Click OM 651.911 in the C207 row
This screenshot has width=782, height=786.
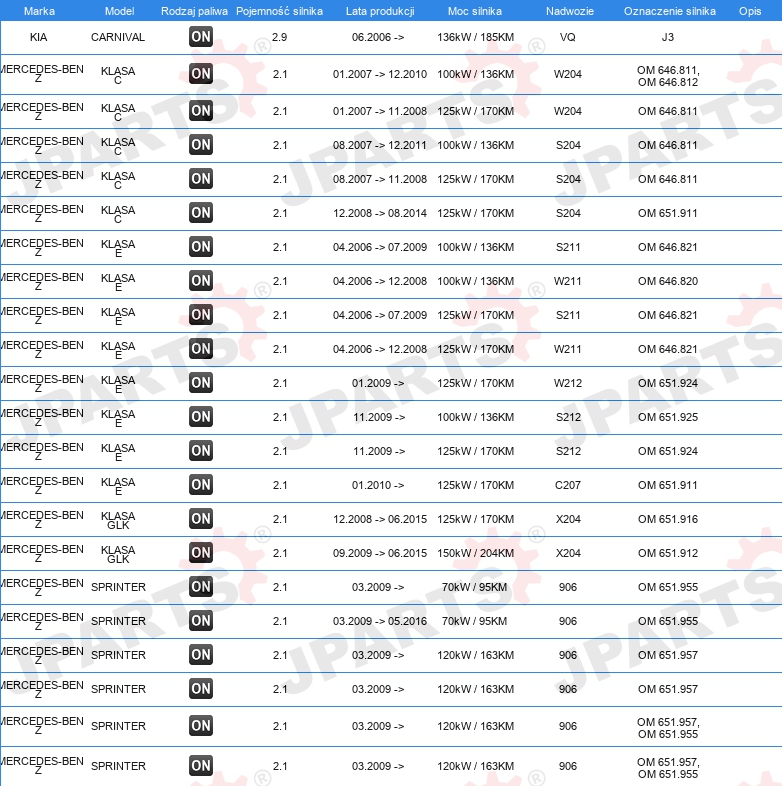(x=668, y=485)
